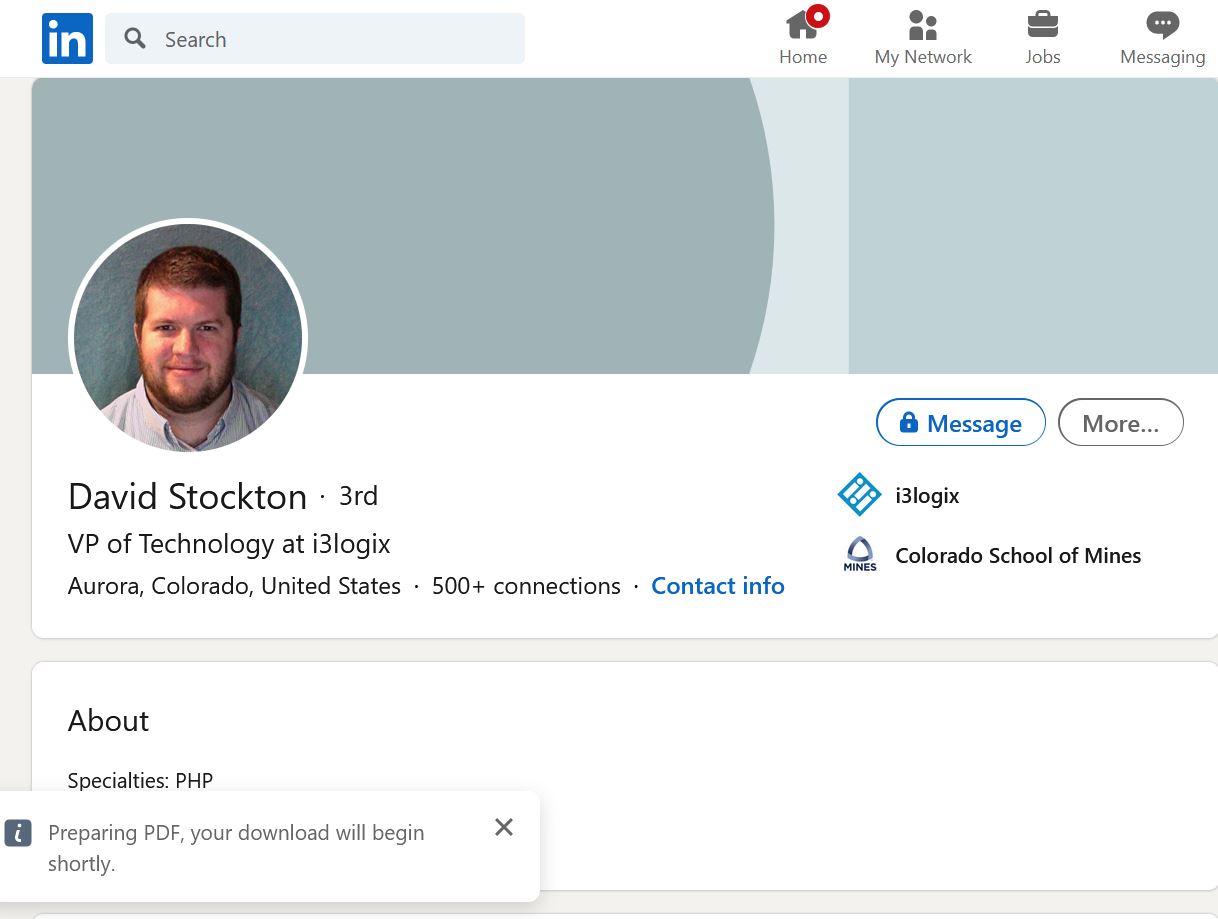Open the Jobs briefcase icon
This screenshot has width=1218, height=919.
pos(1042,25)
